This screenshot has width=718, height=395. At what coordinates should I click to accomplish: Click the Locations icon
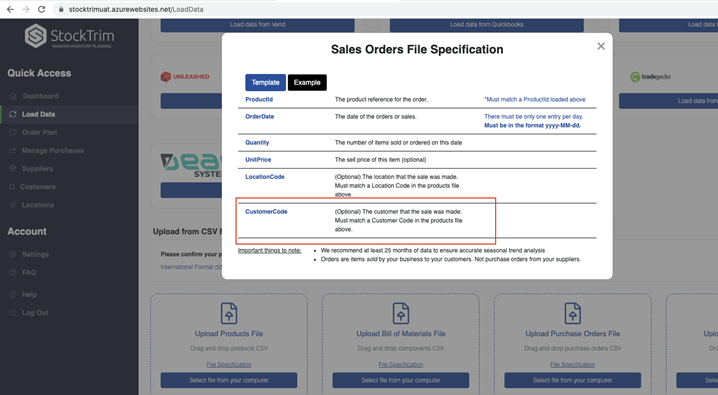[13, 205]
